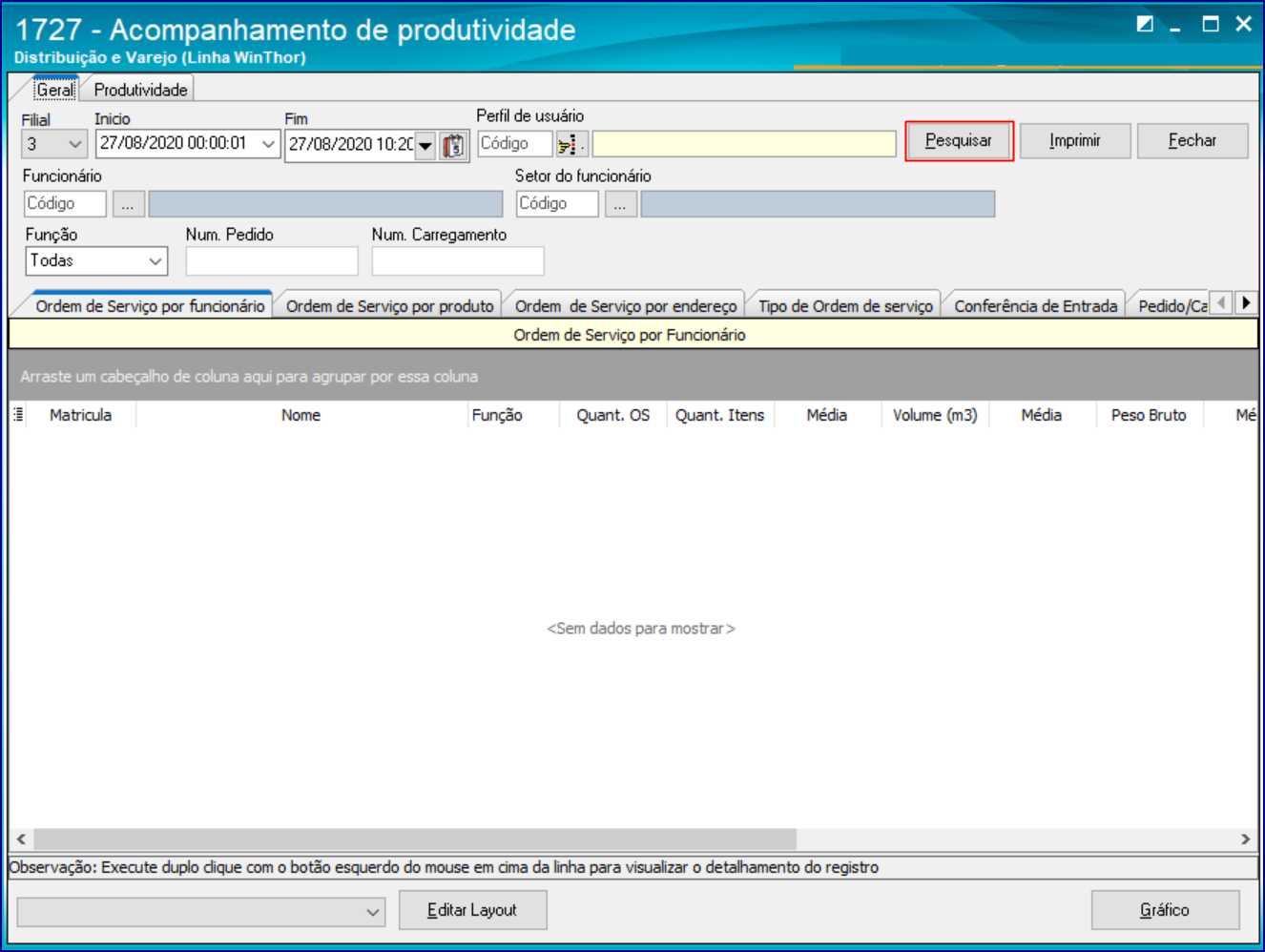Maximize the 1727 window
The image size is (1265, 952).
pyautogui.click(x=1211, y=25)
